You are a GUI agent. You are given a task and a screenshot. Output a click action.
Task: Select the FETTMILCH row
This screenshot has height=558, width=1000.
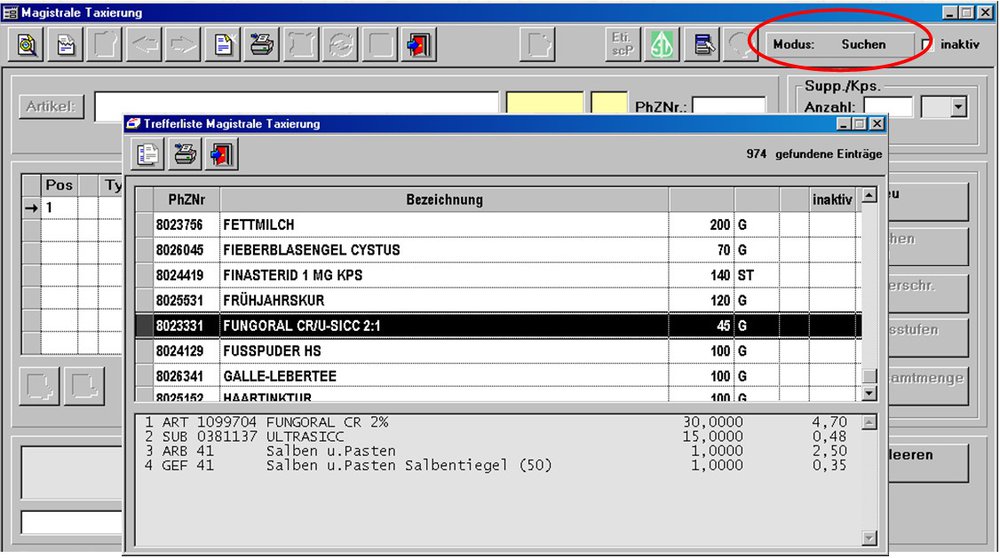(x=498, y=224)
